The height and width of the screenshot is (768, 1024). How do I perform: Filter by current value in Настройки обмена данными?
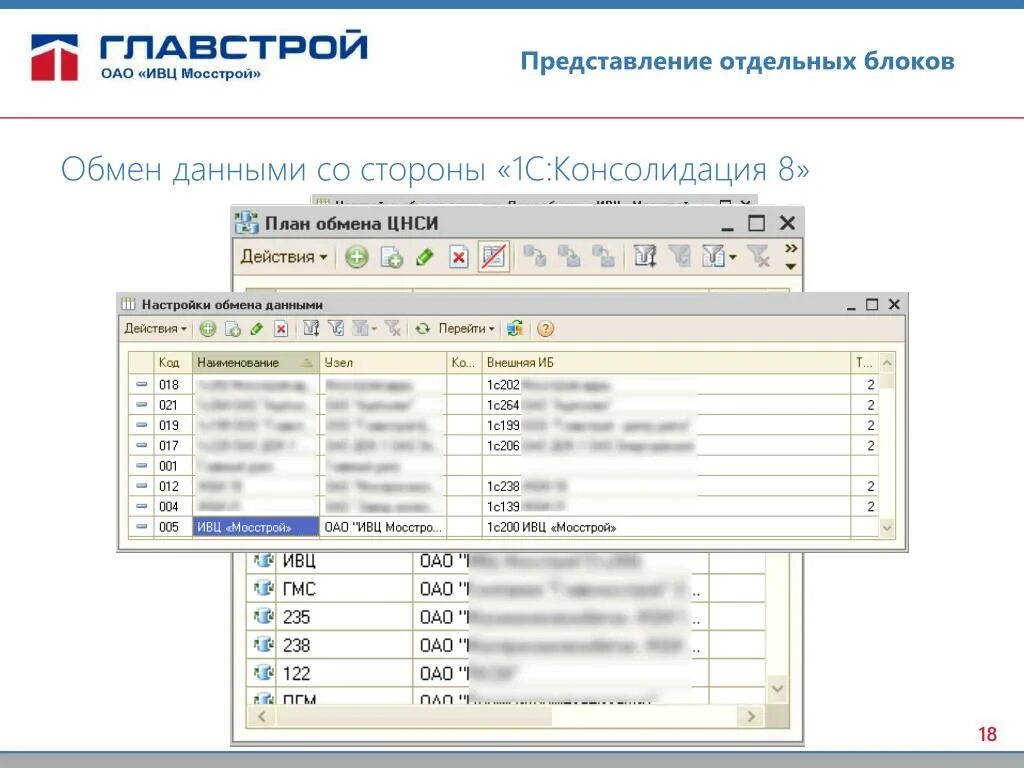[336, 328]
